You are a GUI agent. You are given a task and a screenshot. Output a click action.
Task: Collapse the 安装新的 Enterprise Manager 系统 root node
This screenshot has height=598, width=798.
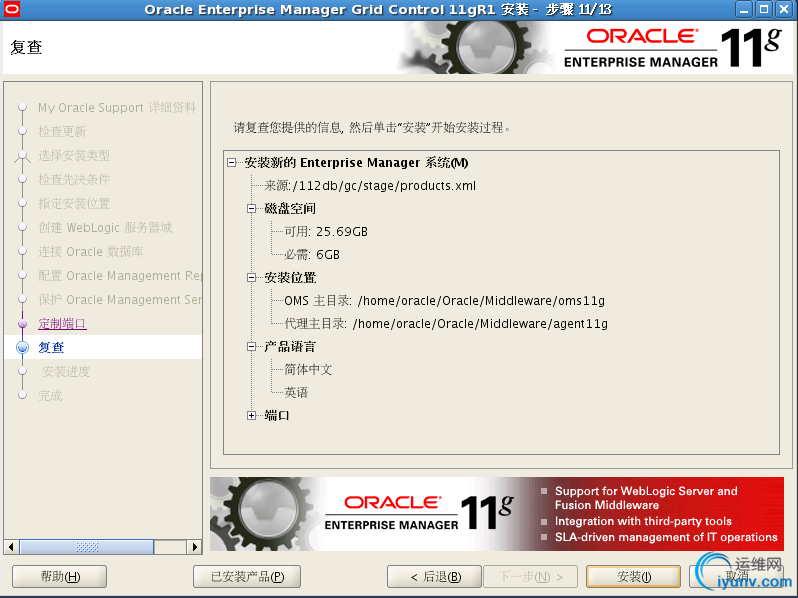point(232,163)
